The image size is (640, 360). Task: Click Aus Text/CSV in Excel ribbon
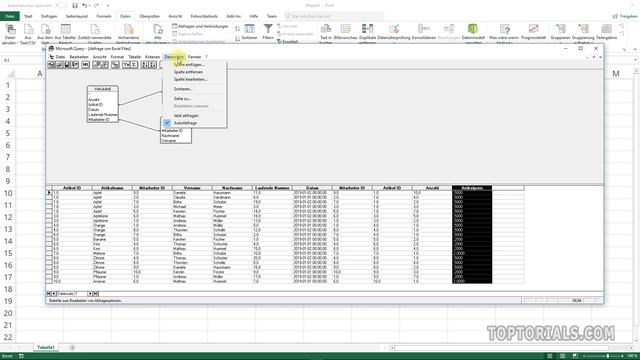pyautogui.click(x=28, y=33)
